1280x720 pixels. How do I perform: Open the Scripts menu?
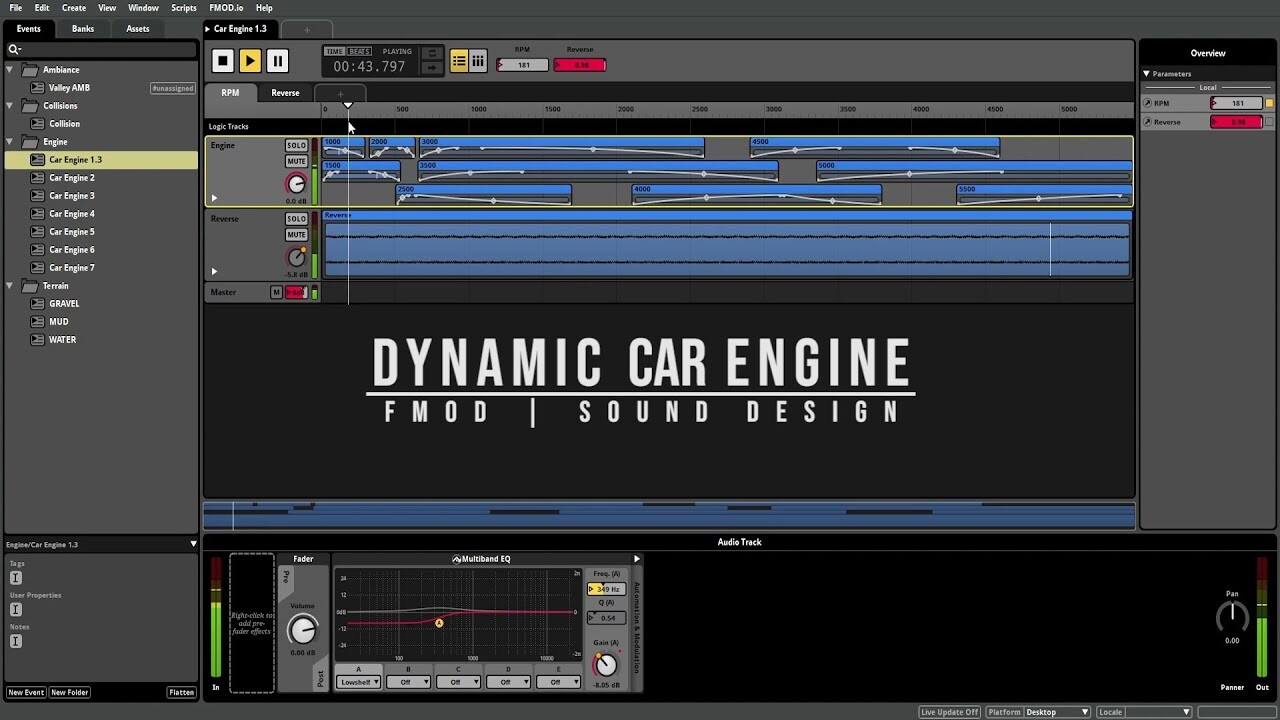click(x=183, y=7)
